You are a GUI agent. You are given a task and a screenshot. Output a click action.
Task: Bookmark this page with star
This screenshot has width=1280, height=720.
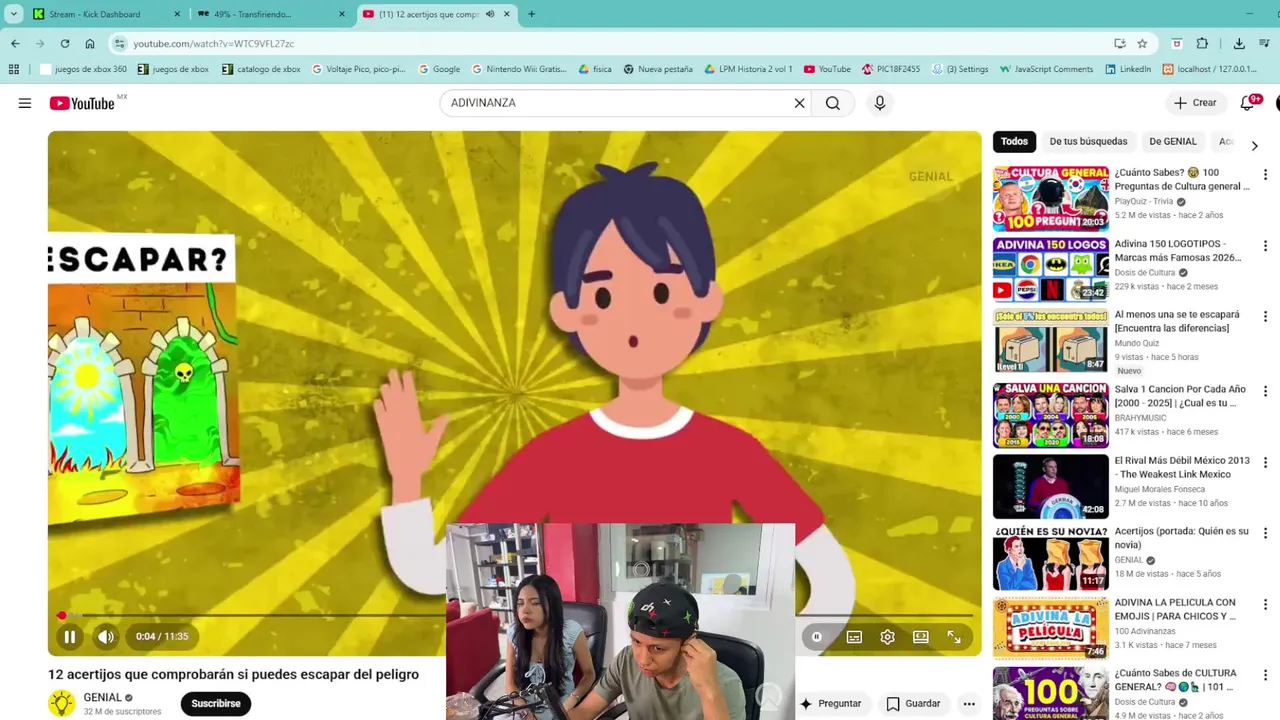[1142, 44]
